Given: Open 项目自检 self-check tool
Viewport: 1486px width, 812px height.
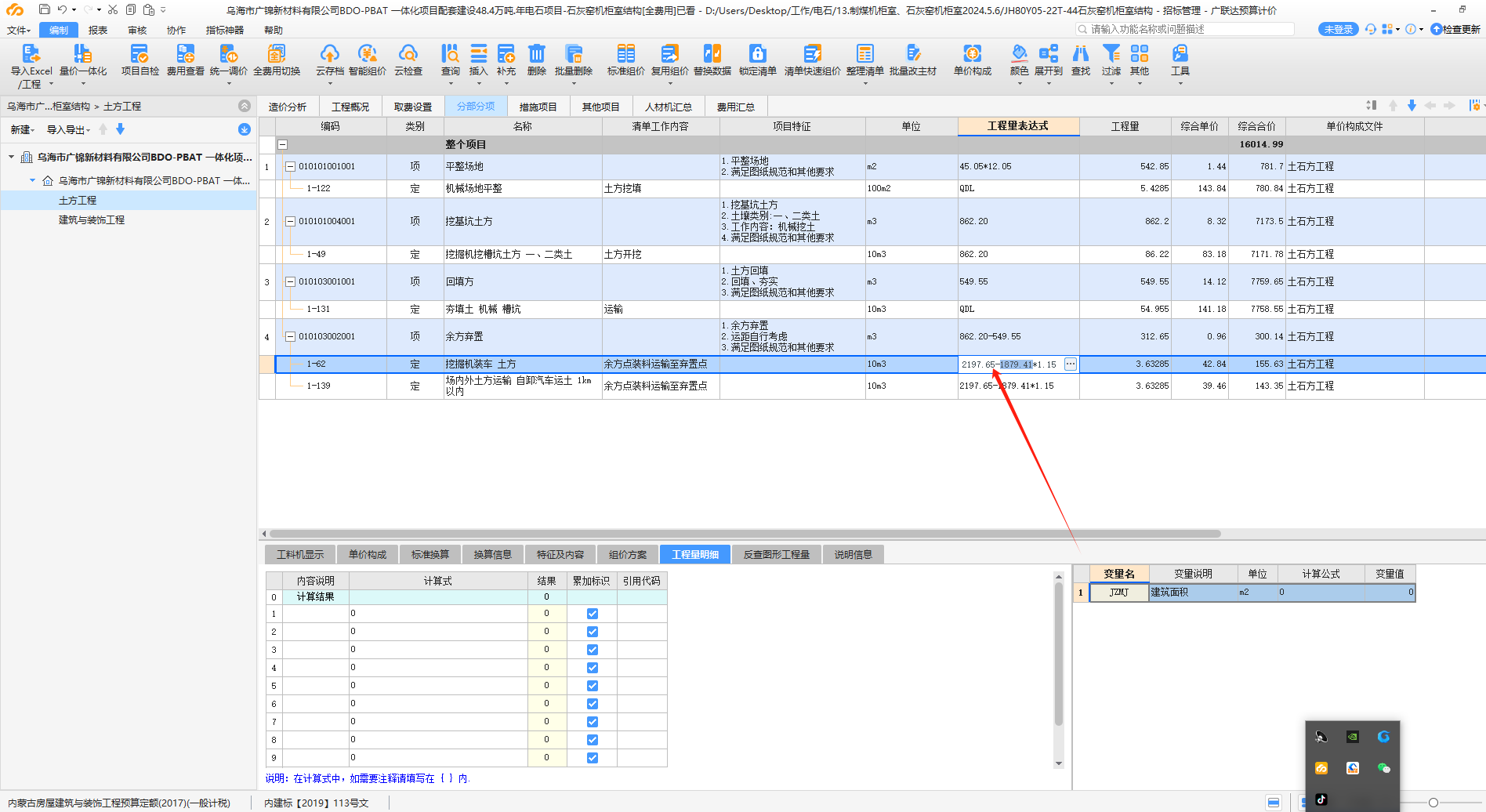Looking at the screenshot, I should [140, 55].
